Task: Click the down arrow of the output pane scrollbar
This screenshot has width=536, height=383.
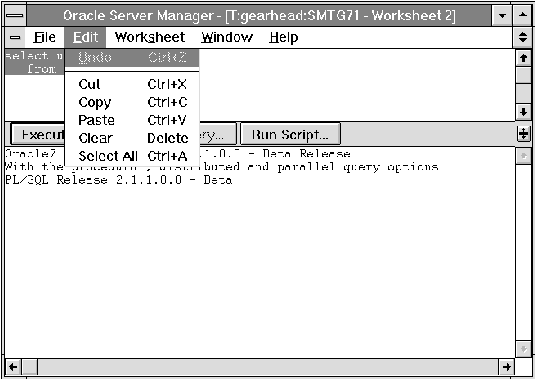Action: [523, 349]
